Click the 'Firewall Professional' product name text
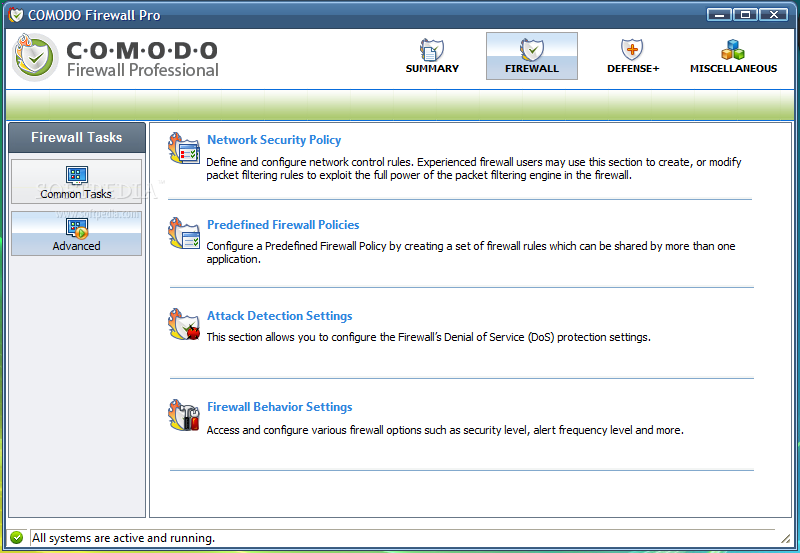Viewport: 800px width, 553px height. (x=143, y=70)
